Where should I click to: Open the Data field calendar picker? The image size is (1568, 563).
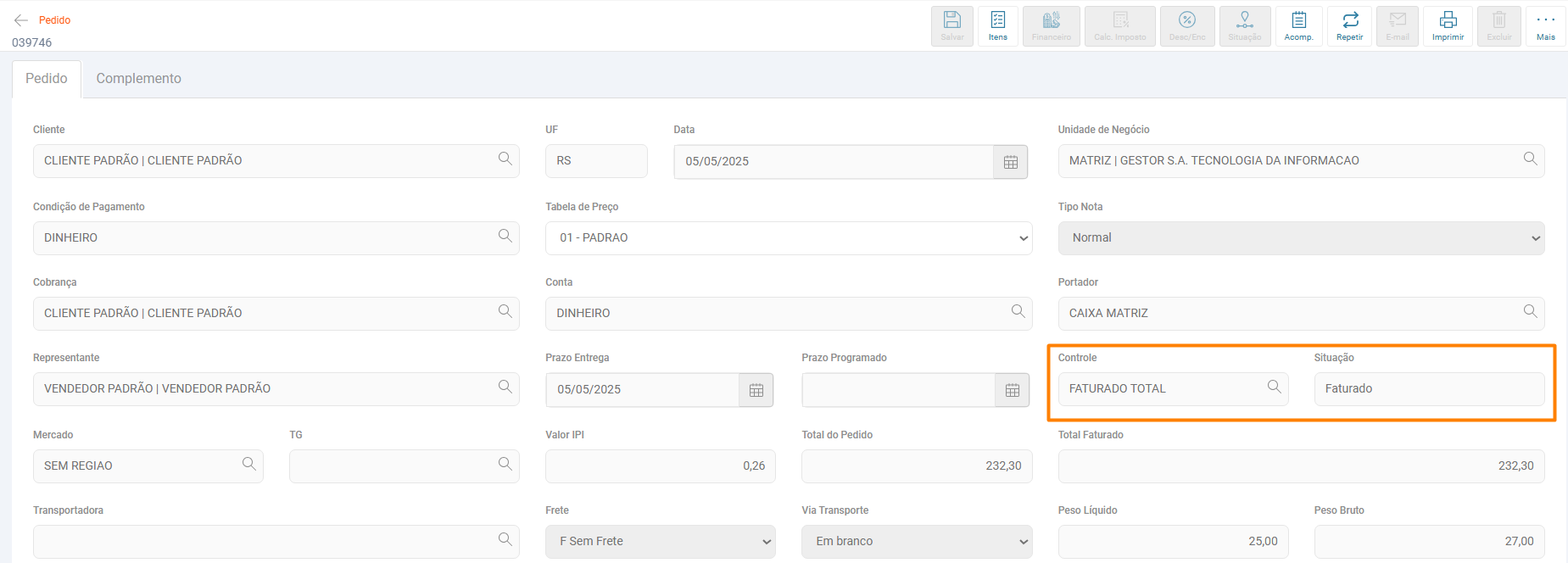click(1010, 162)
